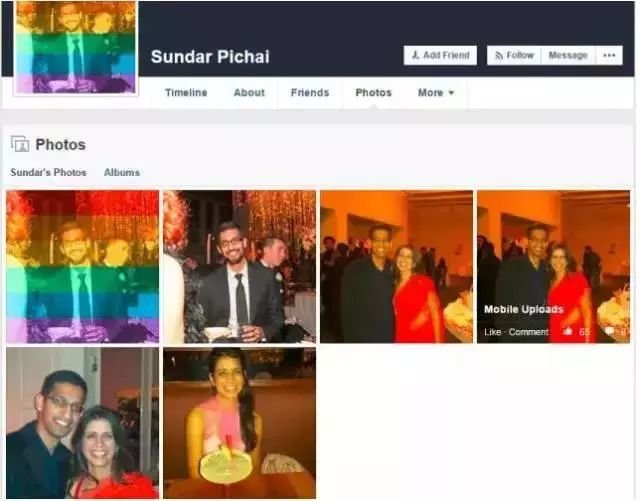Open the Message button
This screenshot has width=640, height=501.
click(x=568, y=55)
